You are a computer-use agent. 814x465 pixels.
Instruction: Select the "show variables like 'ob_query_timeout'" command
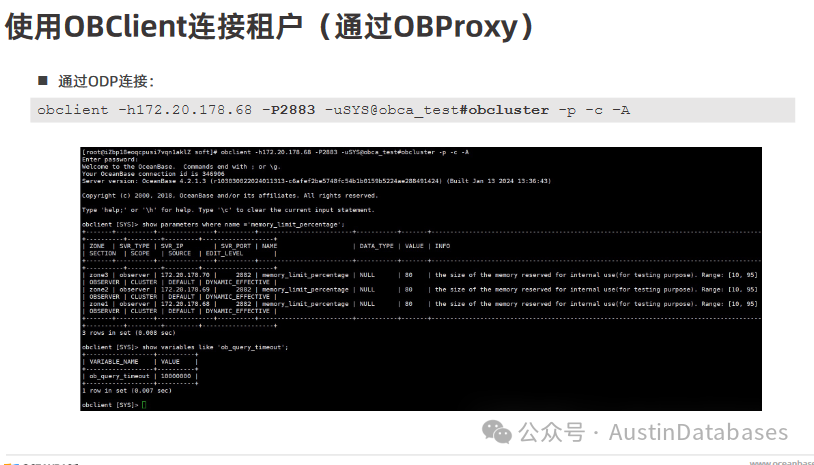(215, 347)
